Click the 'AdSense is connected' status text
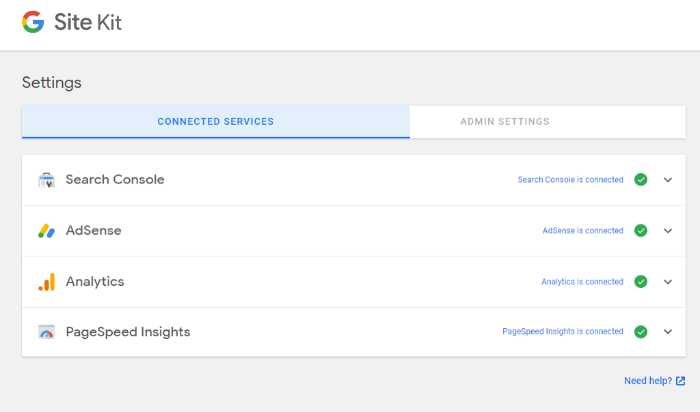This screenshot has width=700, height=412. [583, 231]
